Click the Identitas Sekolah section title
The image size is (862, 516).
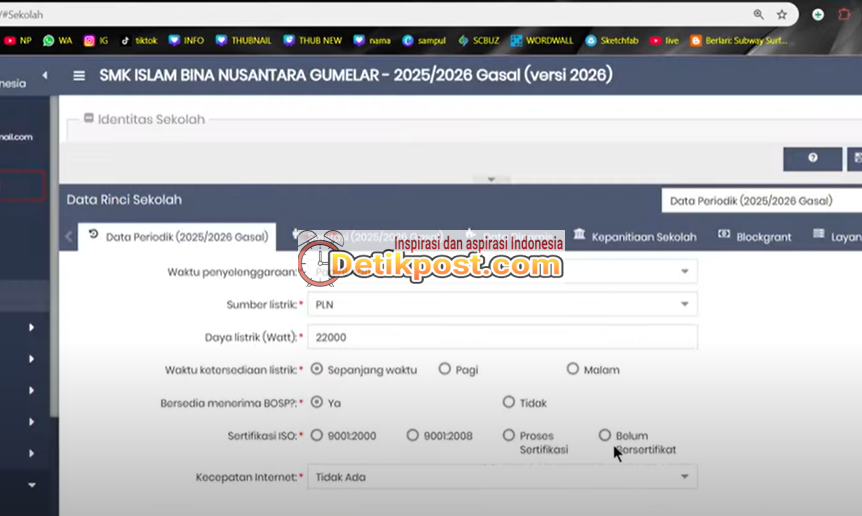point(151,119)
